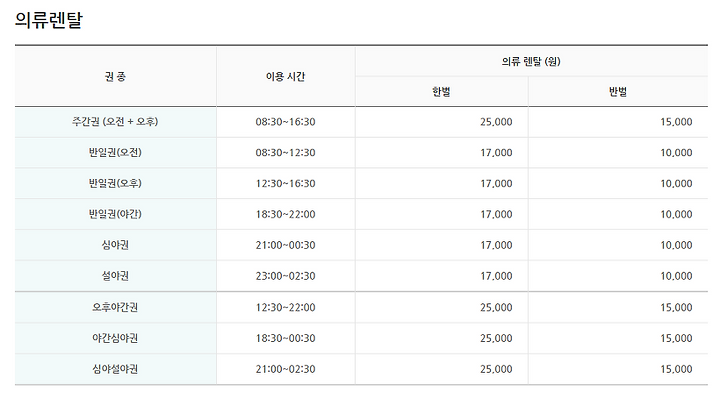Select the 한벌 sub-header cell
The image size is (720, 399).
442,92
